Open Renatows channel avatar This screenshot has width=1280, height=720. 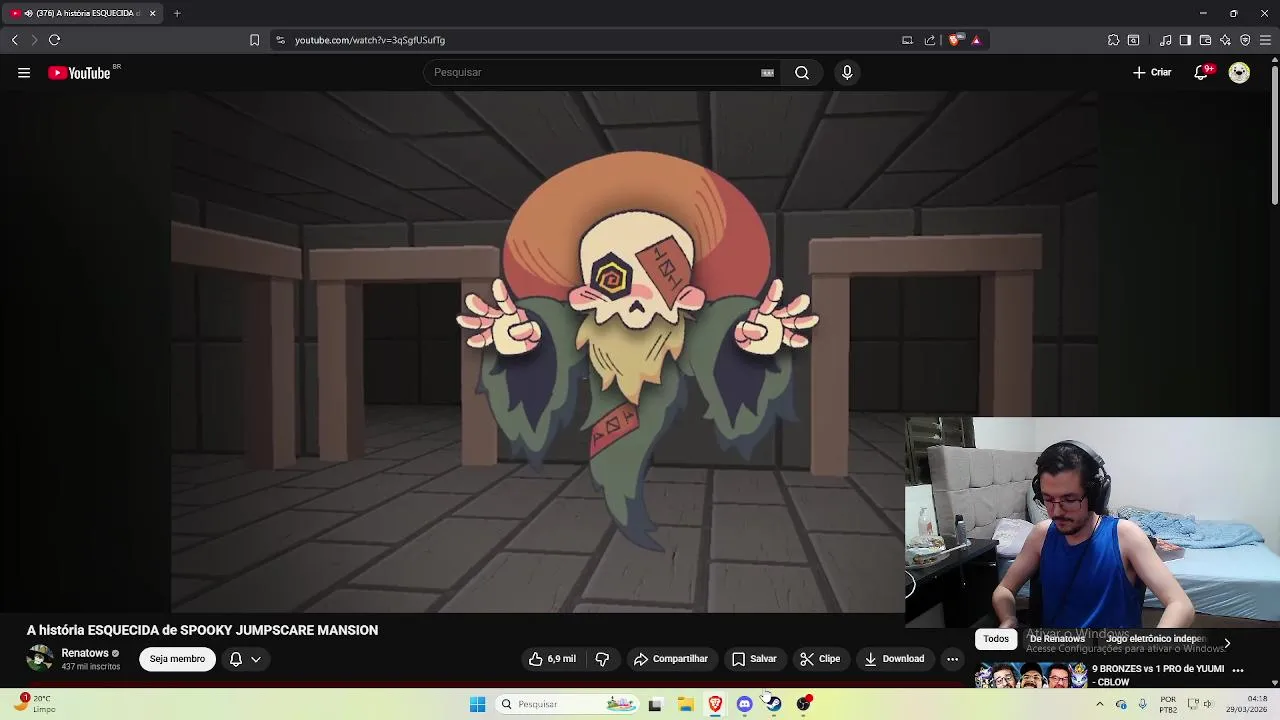pyautogui.click(x=40, y=659)
